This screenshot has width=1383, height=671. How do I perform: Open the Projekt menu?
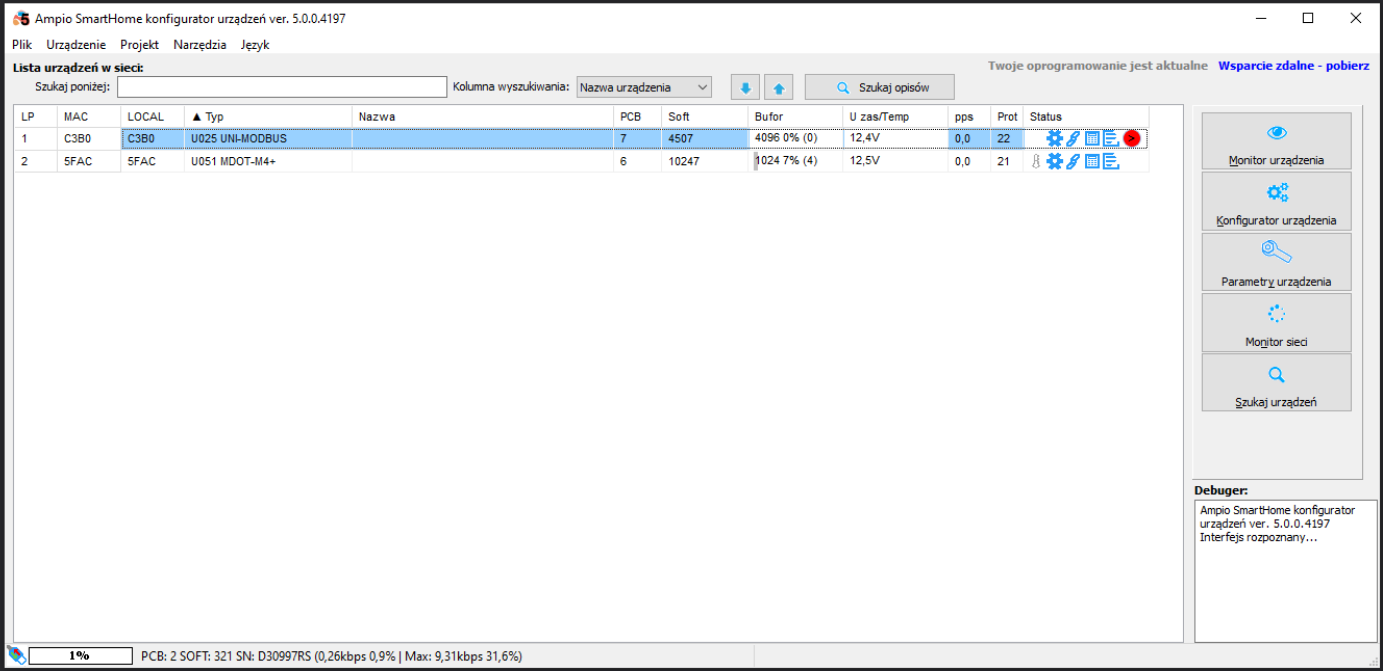tap(140, 45)
